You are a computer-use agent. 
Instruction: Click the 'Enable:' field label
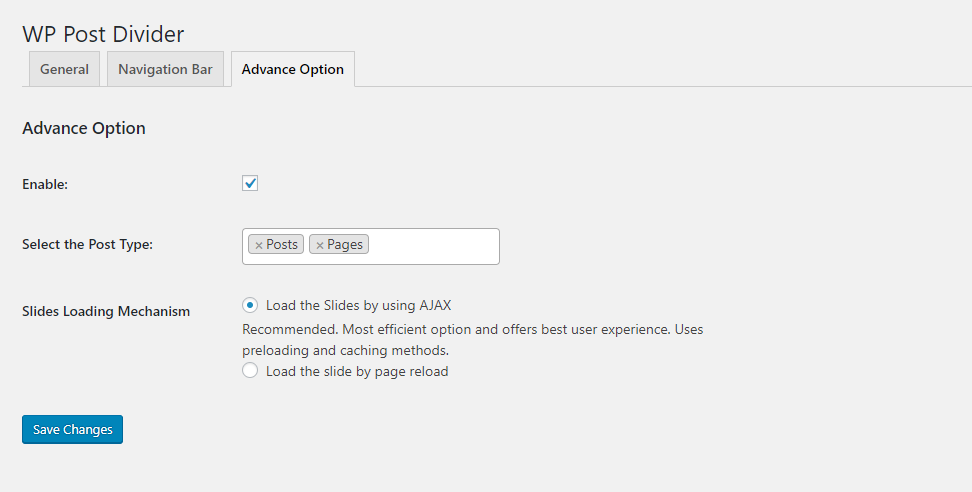[x=45, y=184]
